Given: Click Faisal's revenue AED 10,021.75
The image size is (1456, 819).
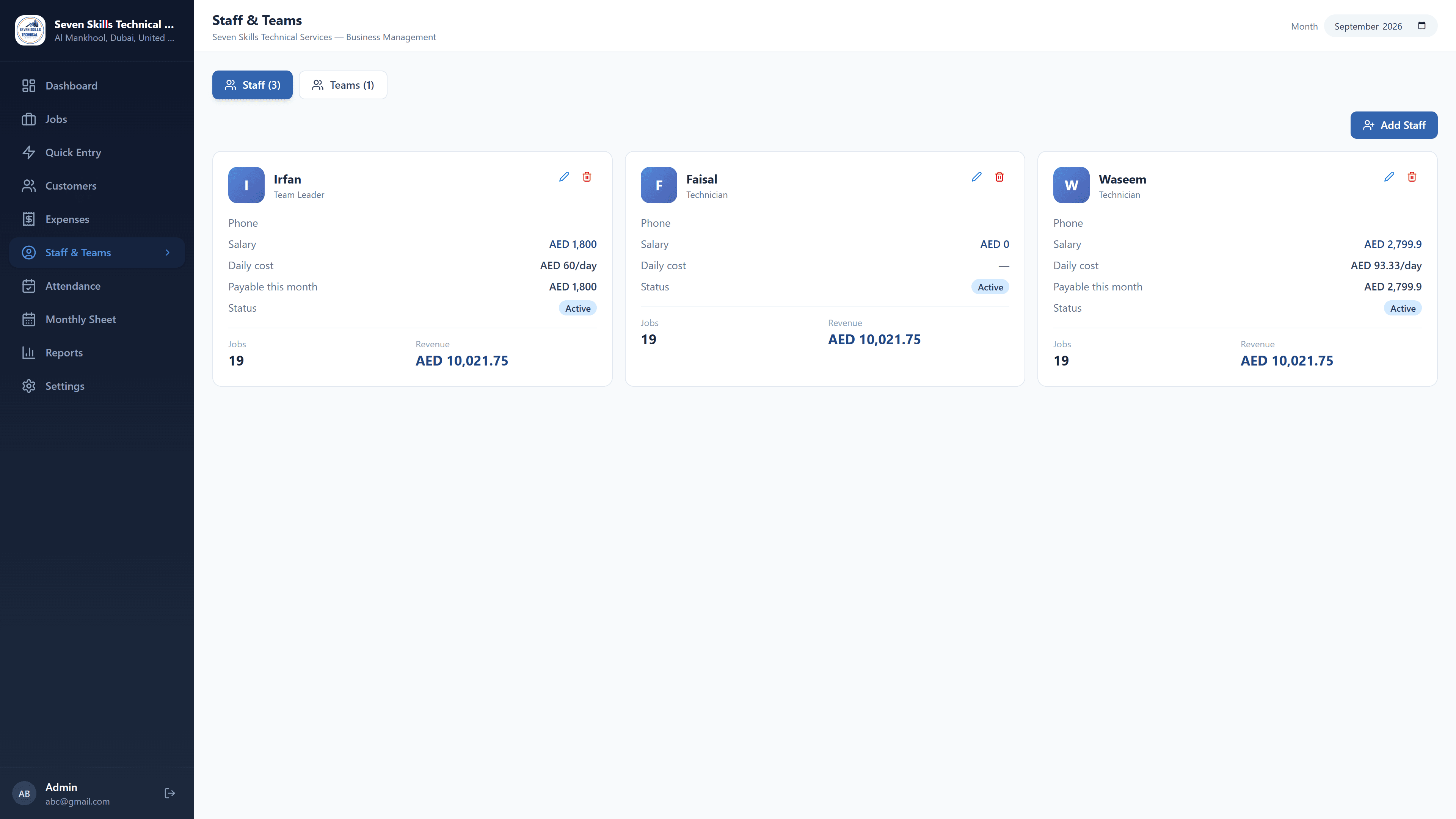Looking at the screenshot, I should 874,340.
